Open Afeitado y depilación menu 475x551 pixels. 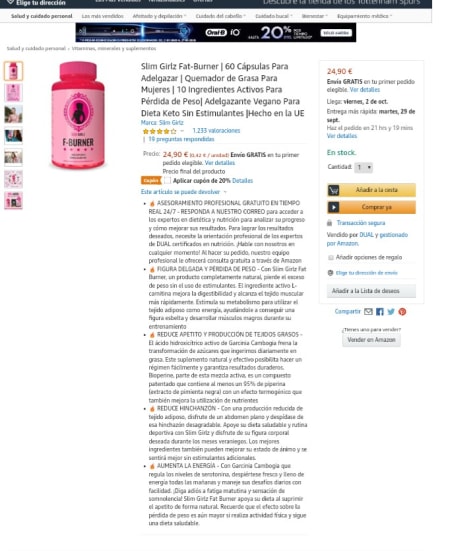[x=159, y=16]
